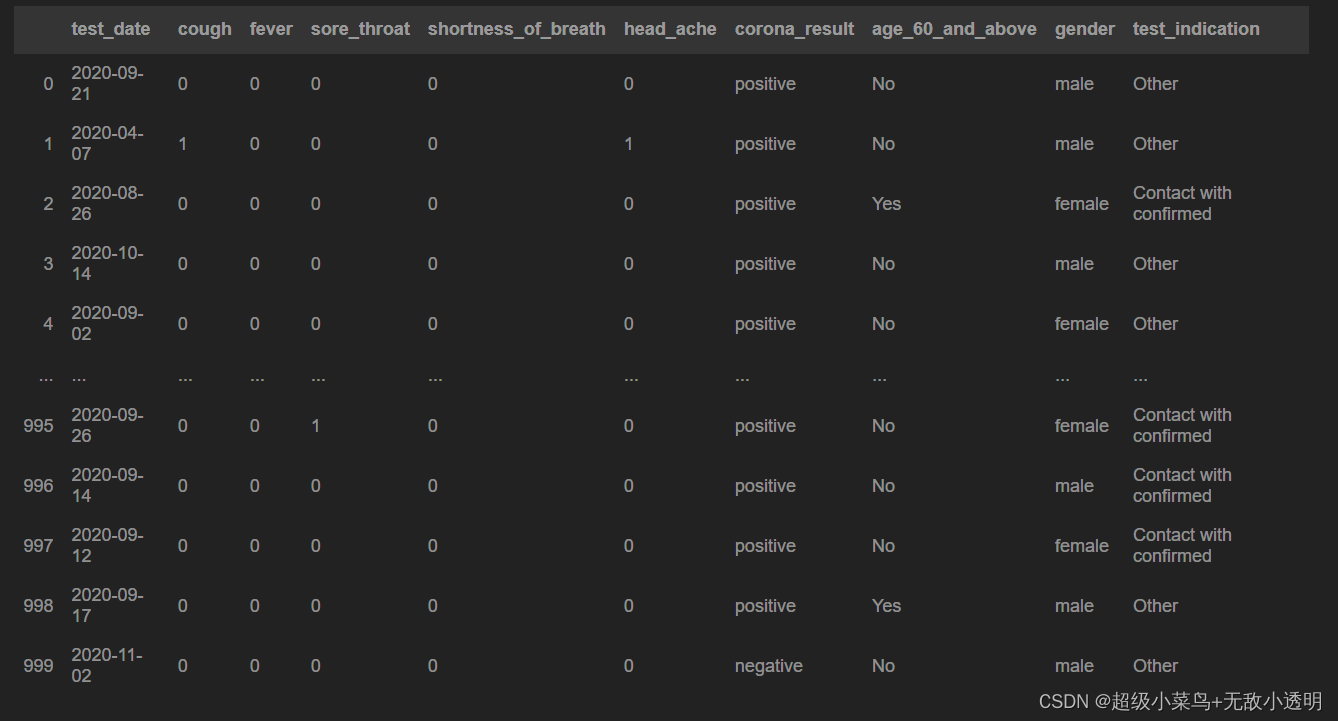1338x721 pixels.
Task: Click the shortness_of_breath column header
Action: tap(517, 29)
